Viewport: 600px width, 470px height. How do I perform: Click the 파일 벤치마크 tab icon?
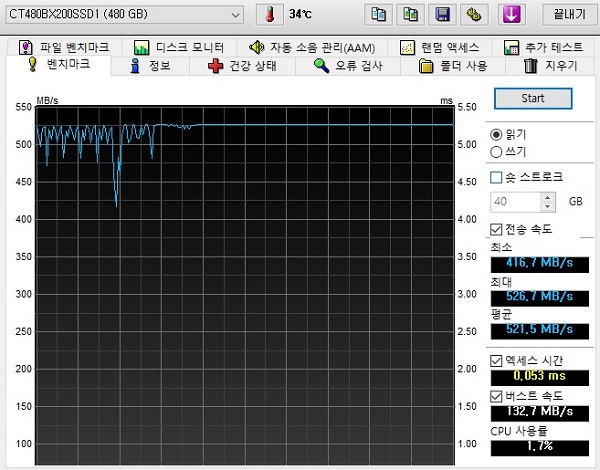pos(26,47)
